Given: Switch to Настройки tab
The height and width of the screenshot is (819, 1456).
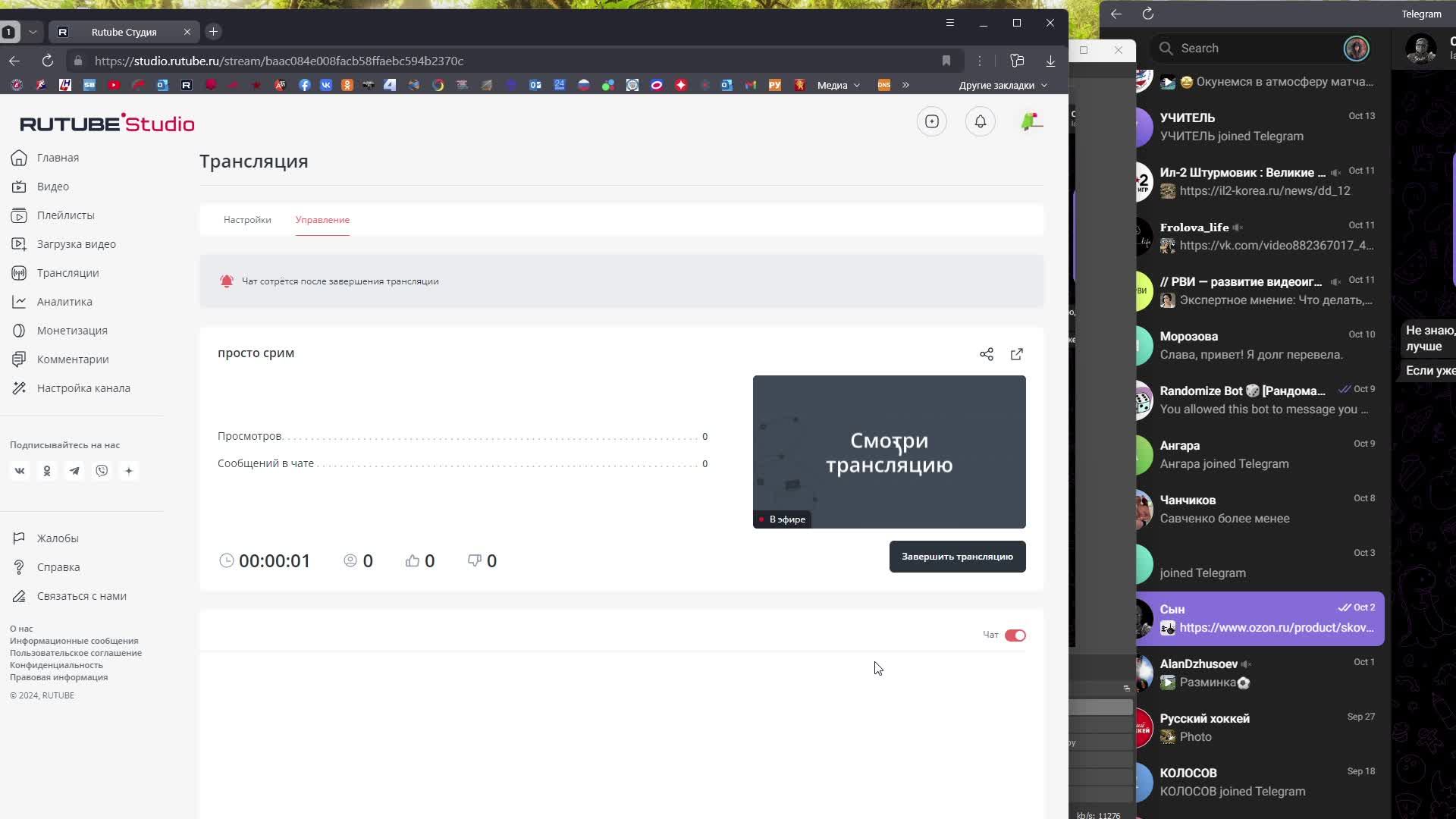Looking at the screenshot, I should click(x=247, y=219).
